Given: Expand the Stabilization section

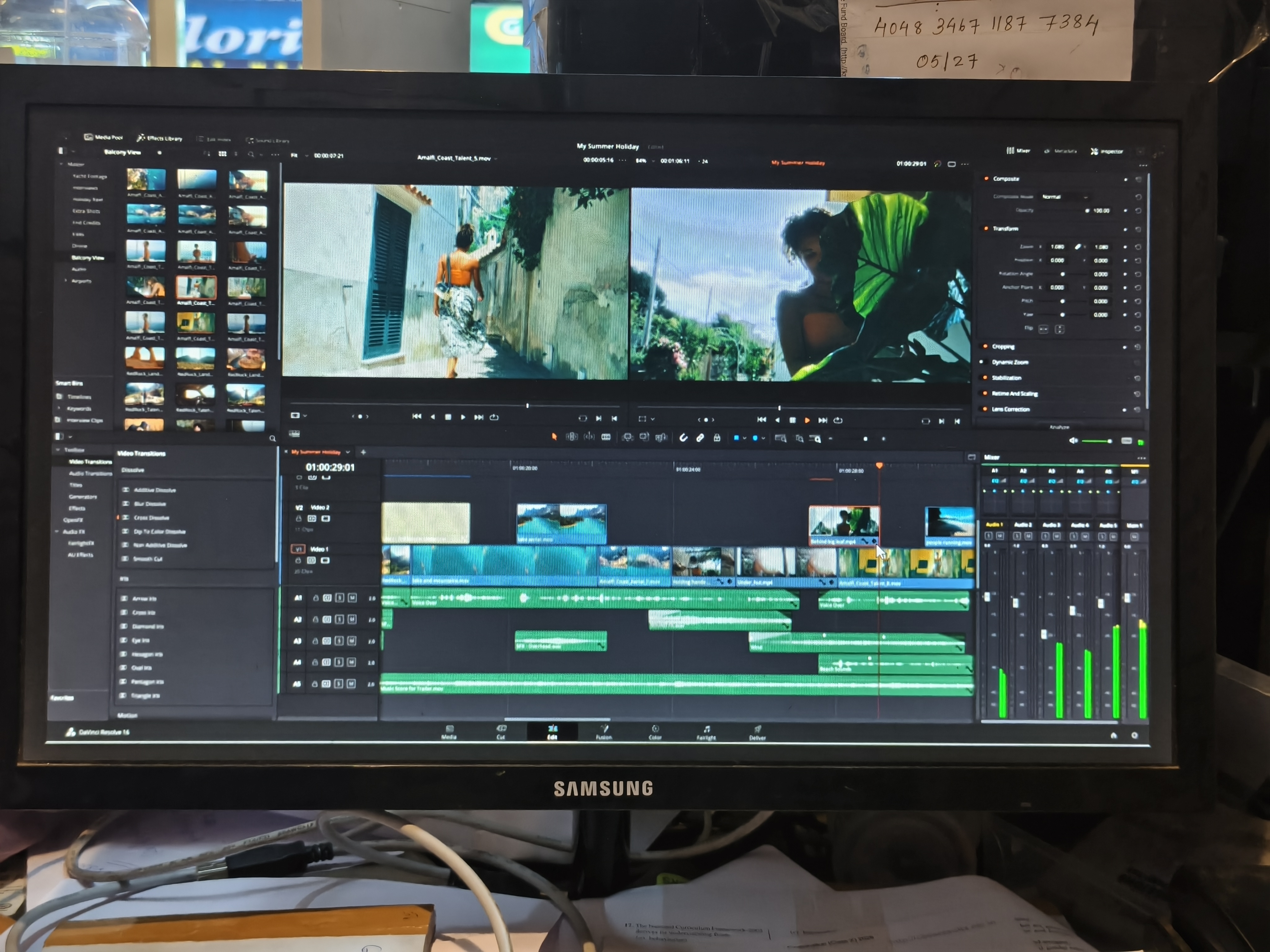Looking at the screenshot, I should tap(1006, 378).
